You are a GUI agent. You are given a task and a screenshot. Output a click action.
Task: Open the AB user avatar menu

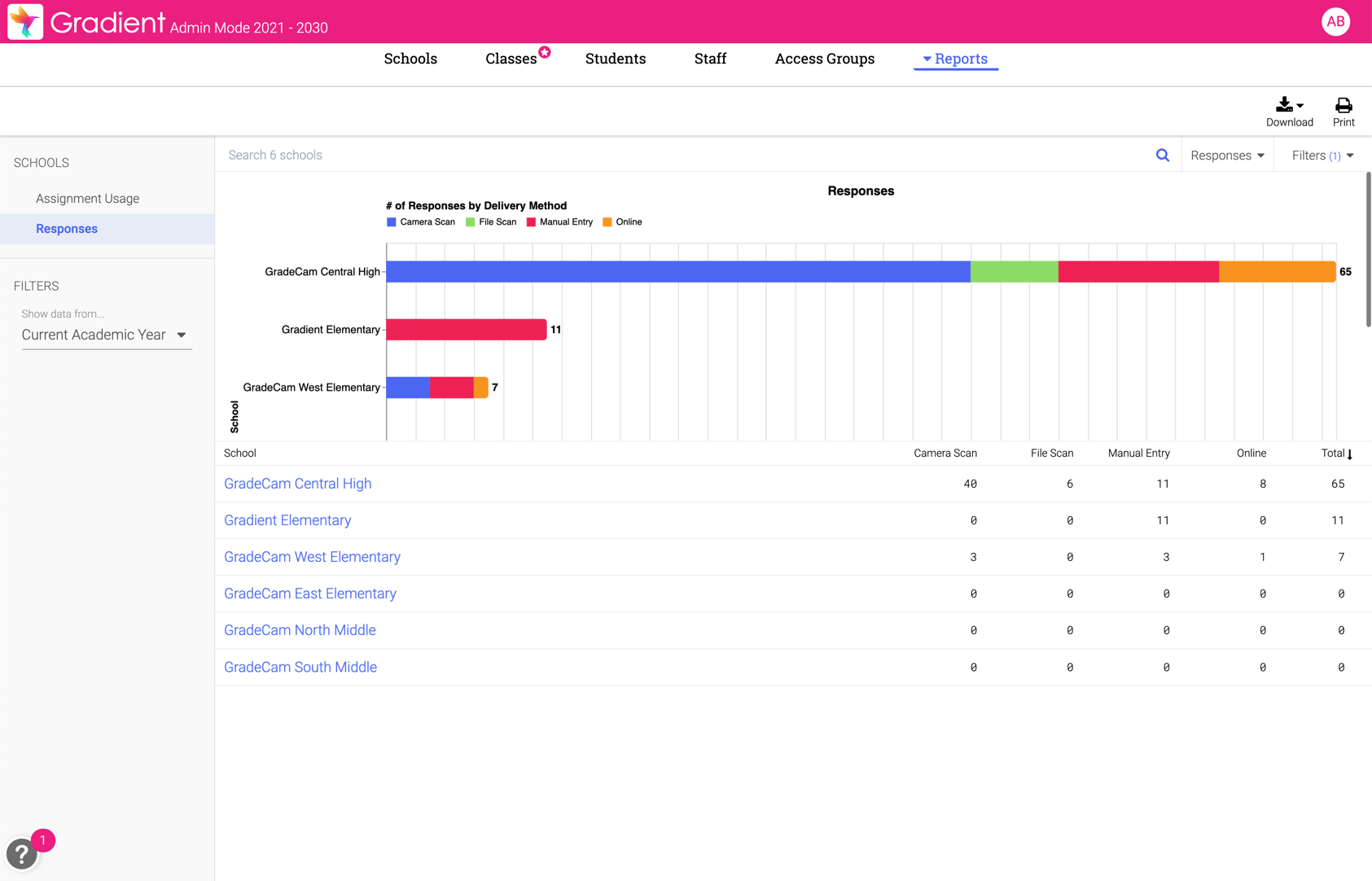click(1335, 22)
